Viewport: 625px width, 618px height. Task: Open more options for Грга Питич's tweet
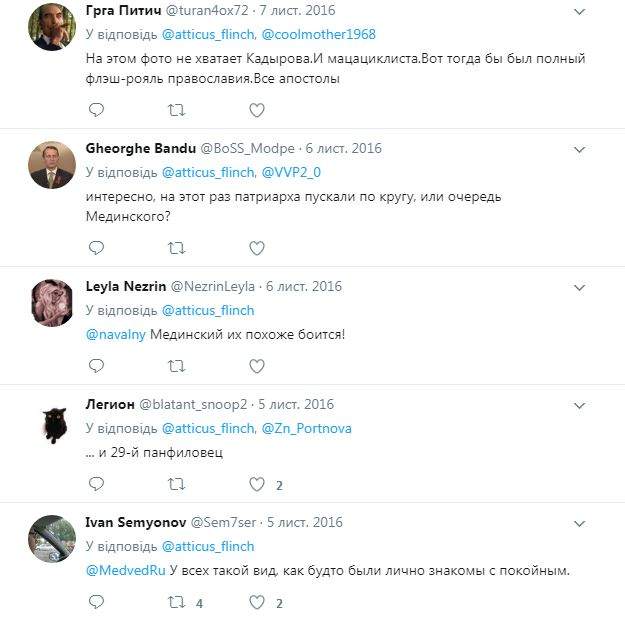click(x=580, y=11)
